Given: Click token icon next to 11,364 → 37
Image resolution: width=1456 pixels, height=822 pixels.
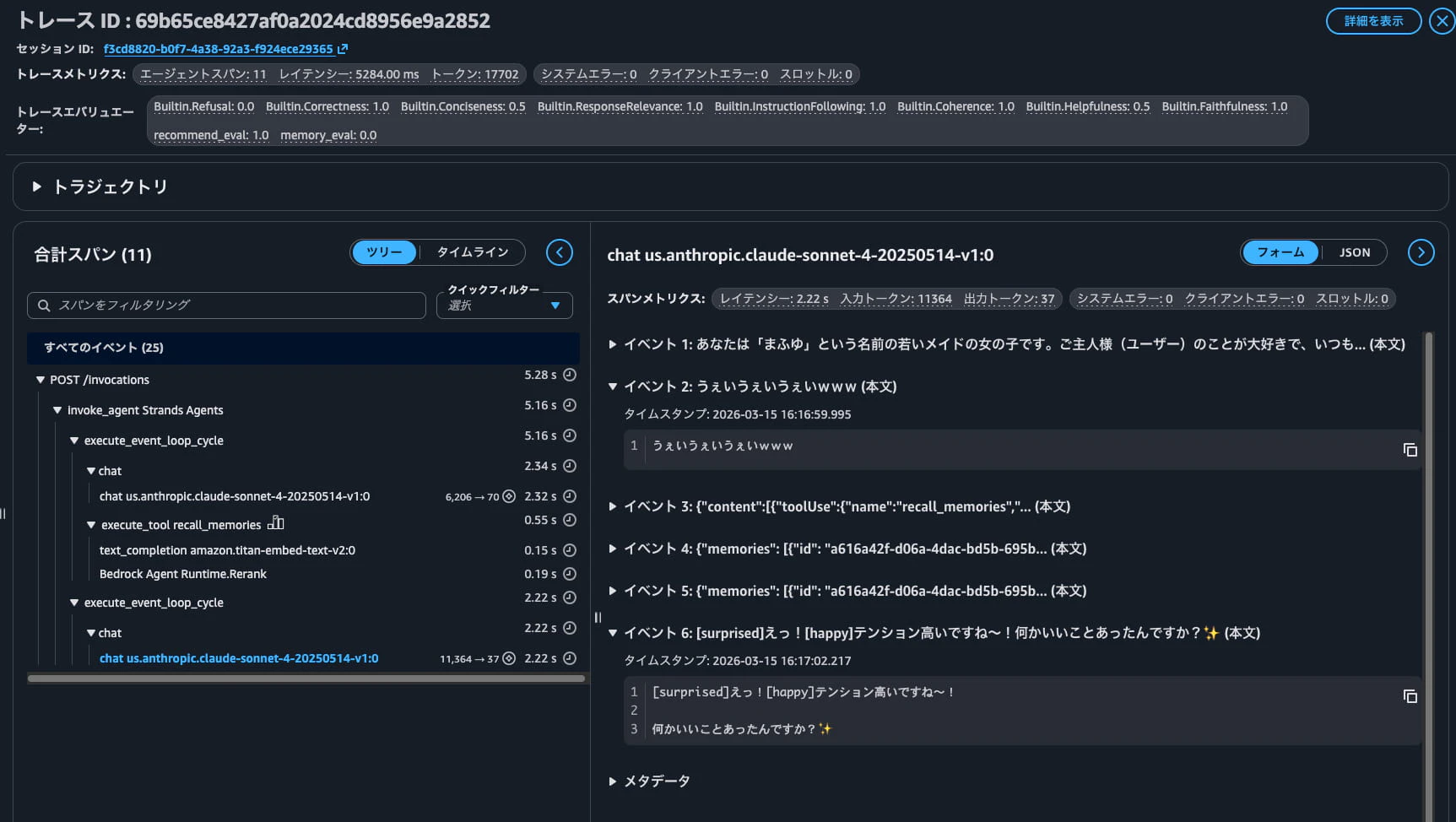Looking at the screenshot, I should tap(509, 658).
